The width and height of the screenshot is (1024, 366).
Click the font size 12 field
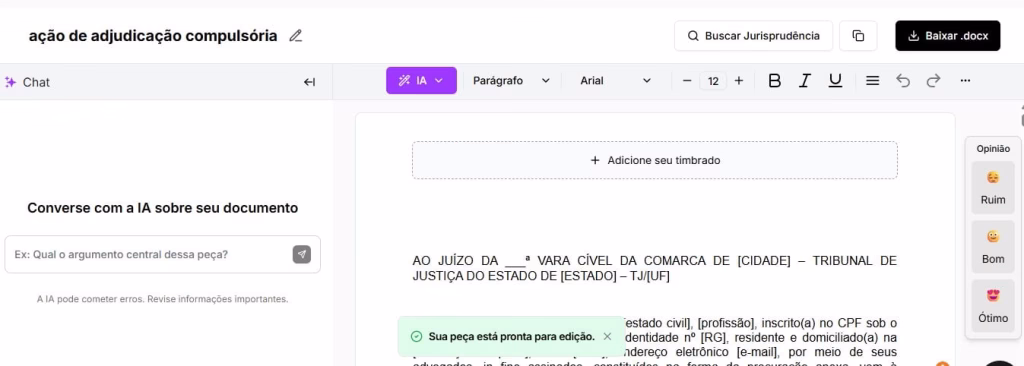(713, 81)
